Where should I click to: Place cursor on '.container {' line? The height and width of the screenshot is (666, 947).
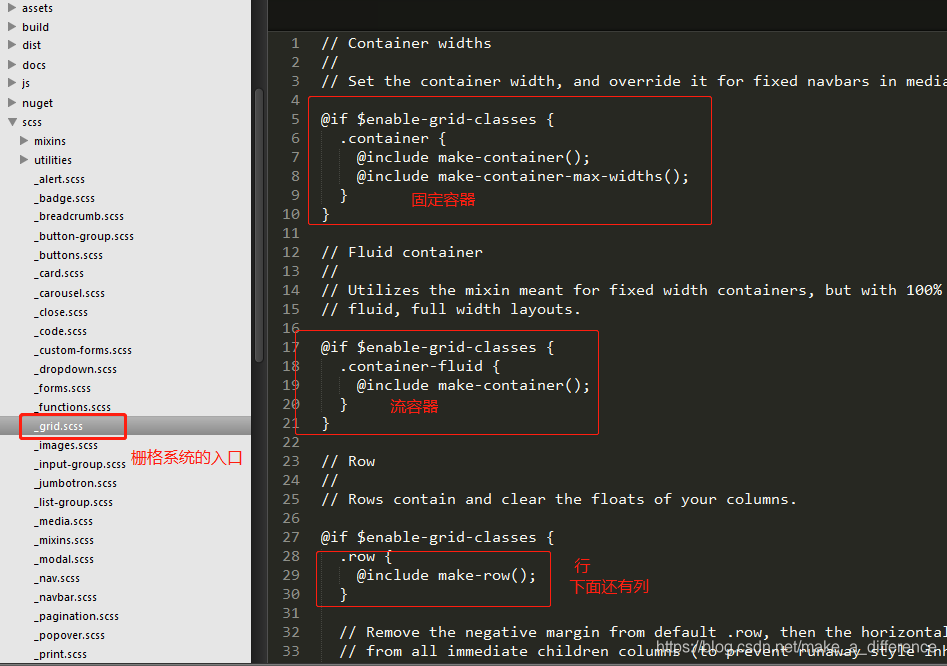pos(393,138)
